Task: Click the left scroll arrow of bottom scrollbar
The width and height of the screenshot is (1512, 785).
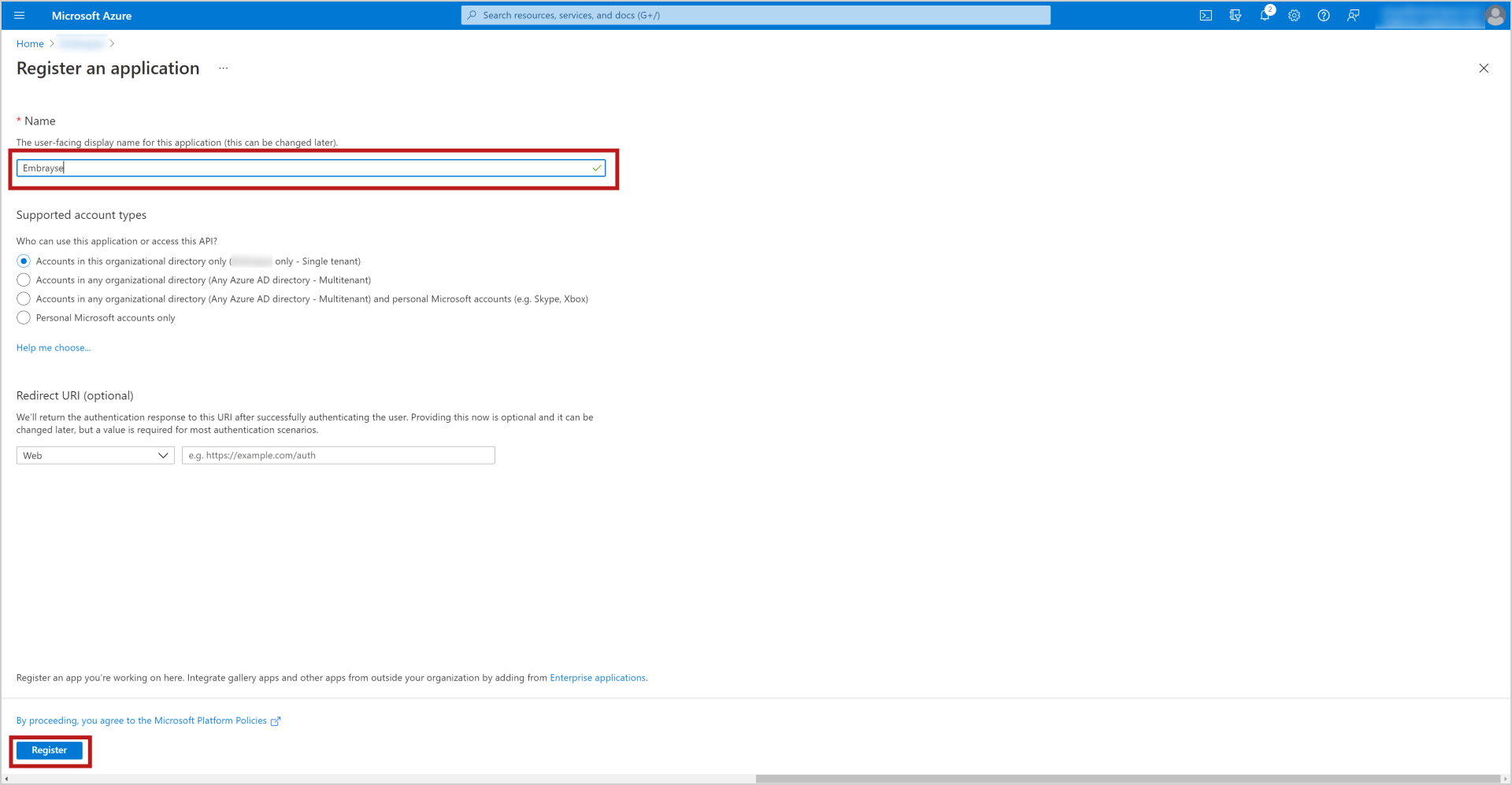Action: [6, 779]
